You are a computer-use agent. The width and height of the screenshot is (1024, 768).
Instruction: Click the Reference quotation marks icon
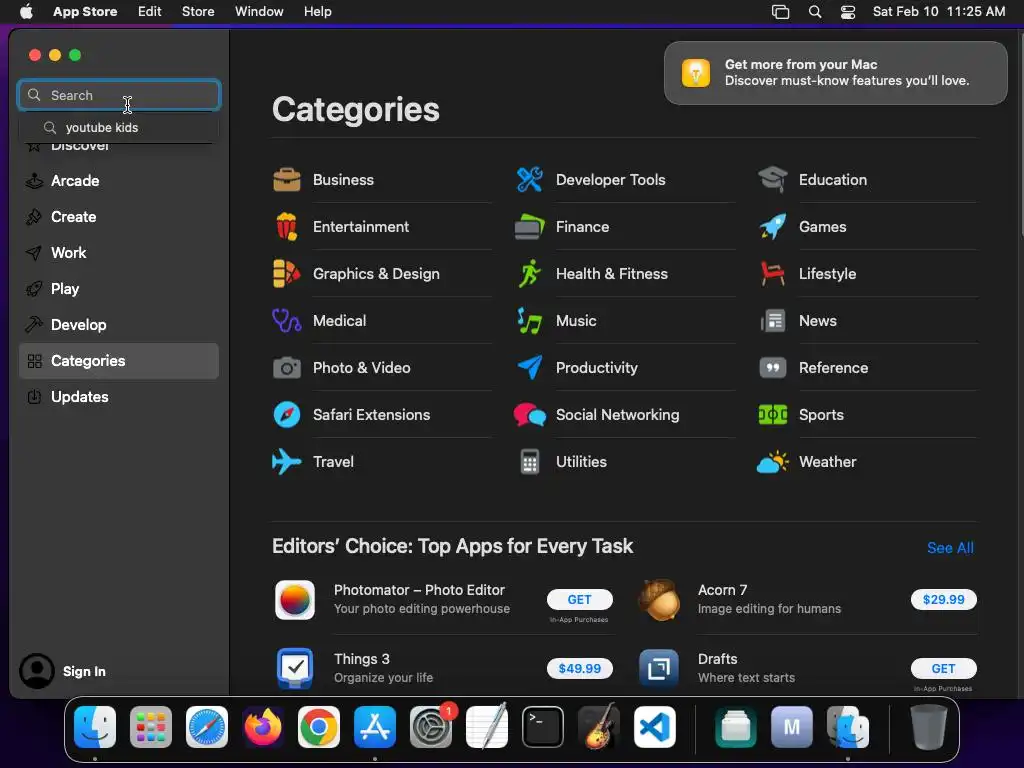pos(773,368)
